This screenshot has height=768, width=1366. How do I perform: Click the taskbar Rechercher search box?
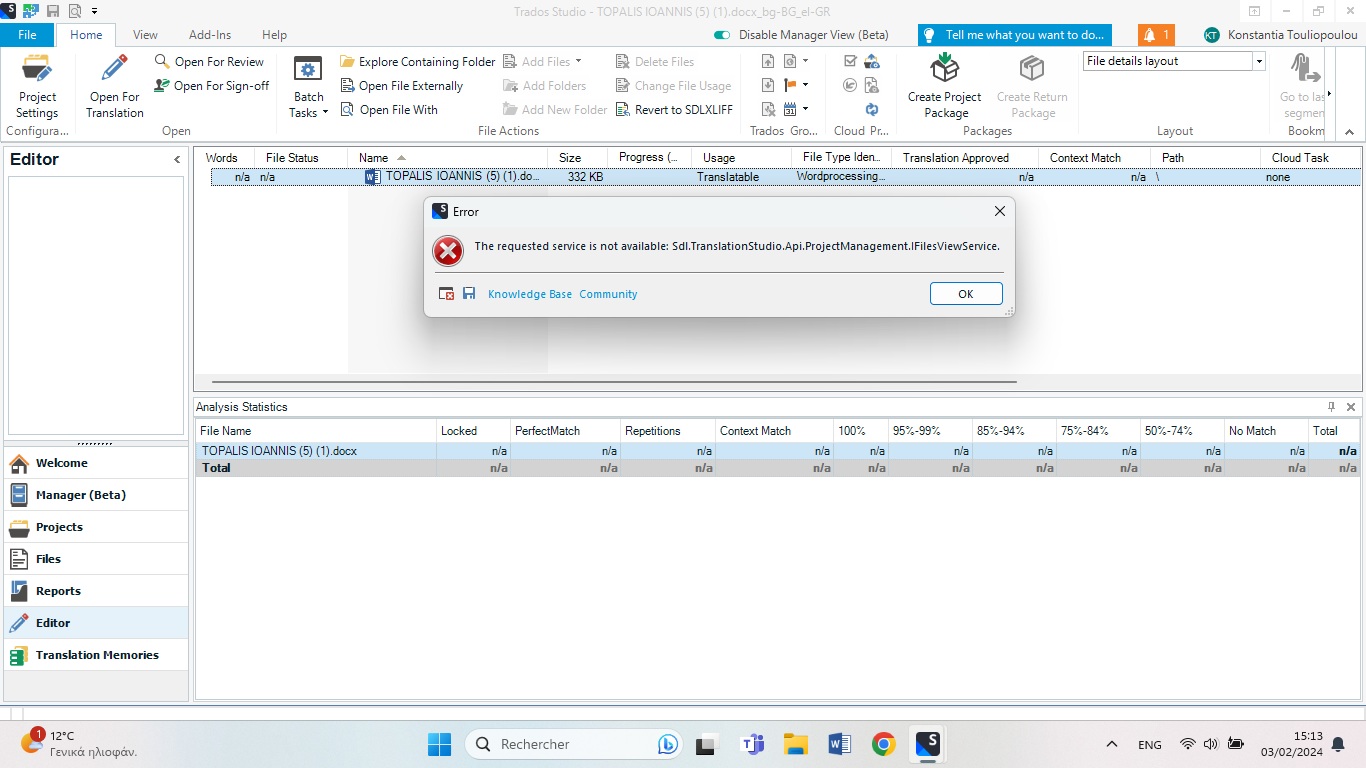[x=575, y=744]
